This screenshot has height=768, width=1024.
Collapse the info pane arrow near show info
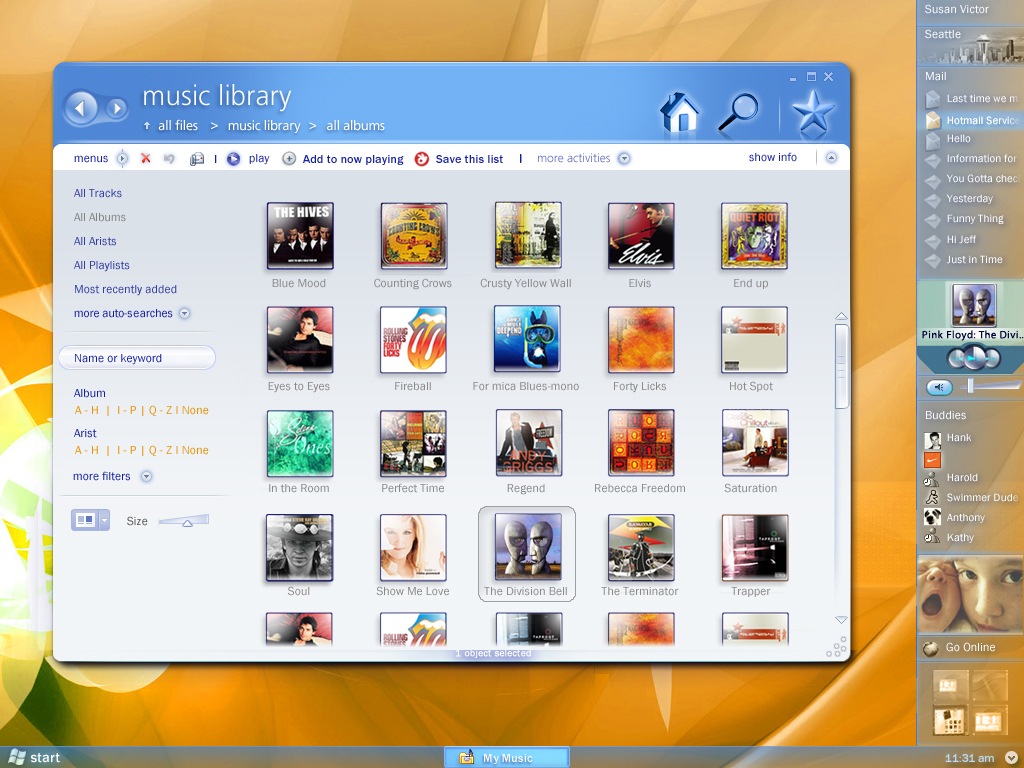click(831, 157)
